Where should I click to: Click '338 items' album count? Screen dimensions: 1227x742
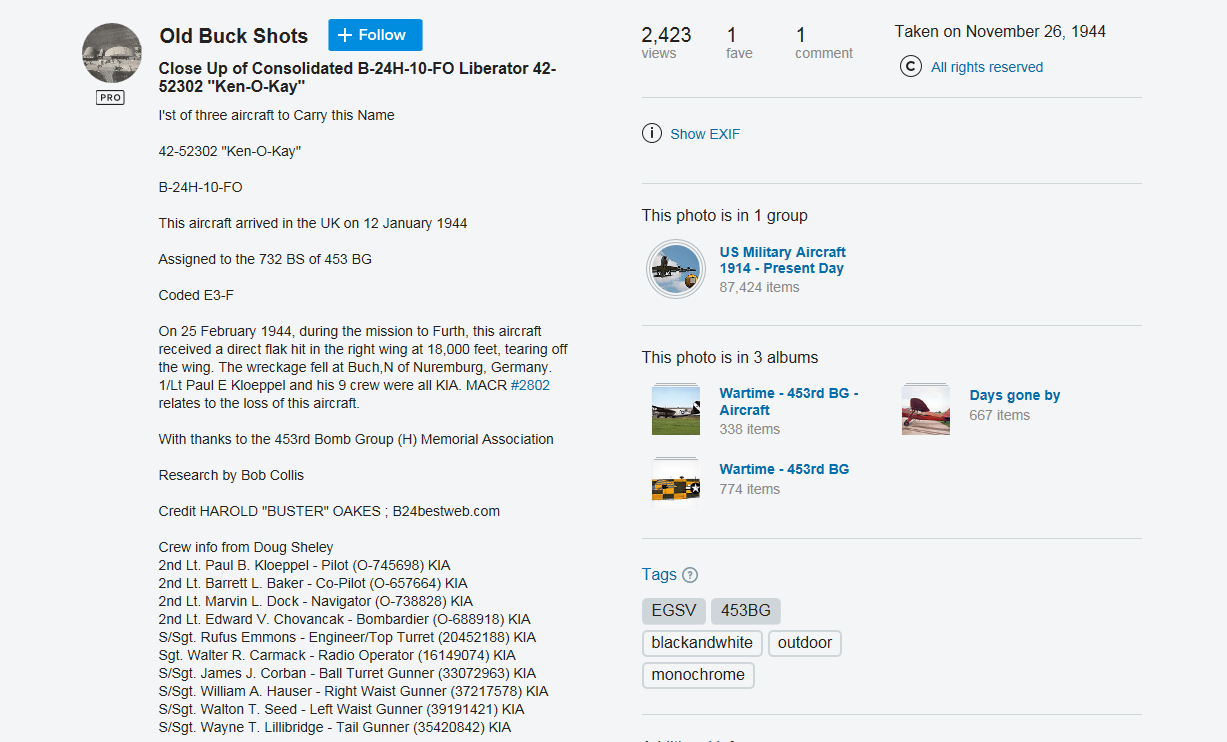click(749, 429)
